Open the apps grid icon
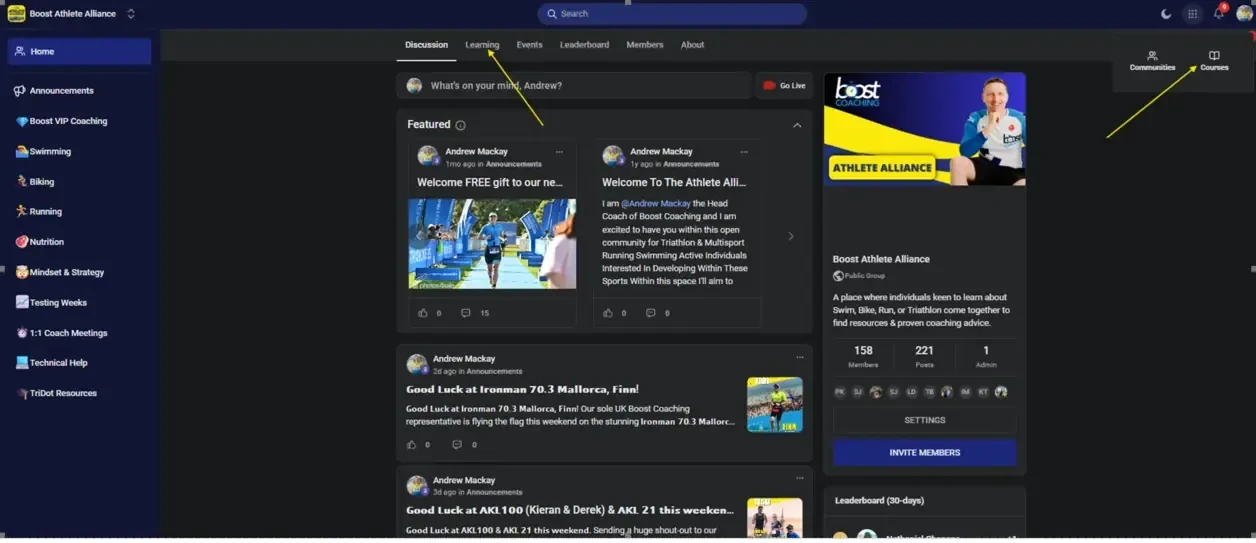This screenshot has height=543, width=1256. 1192,14
